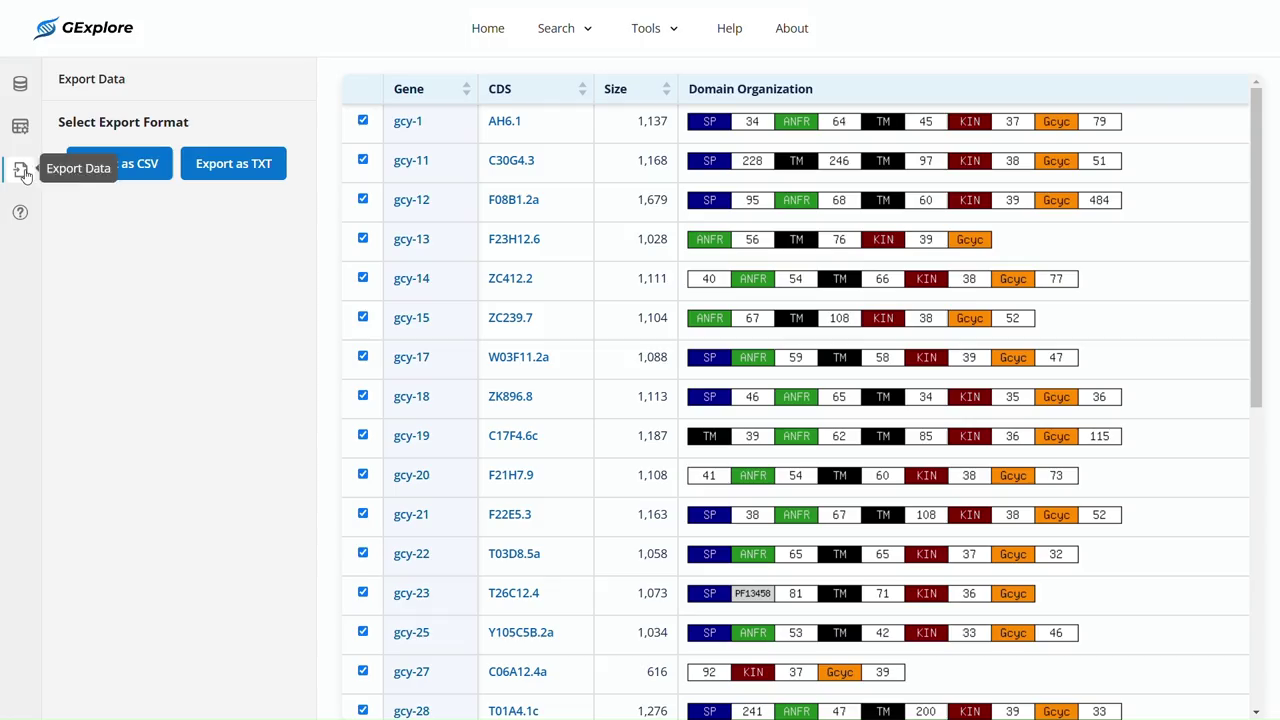
Task: Open the Y105C5B.2a CDS link
Action: 521,632
